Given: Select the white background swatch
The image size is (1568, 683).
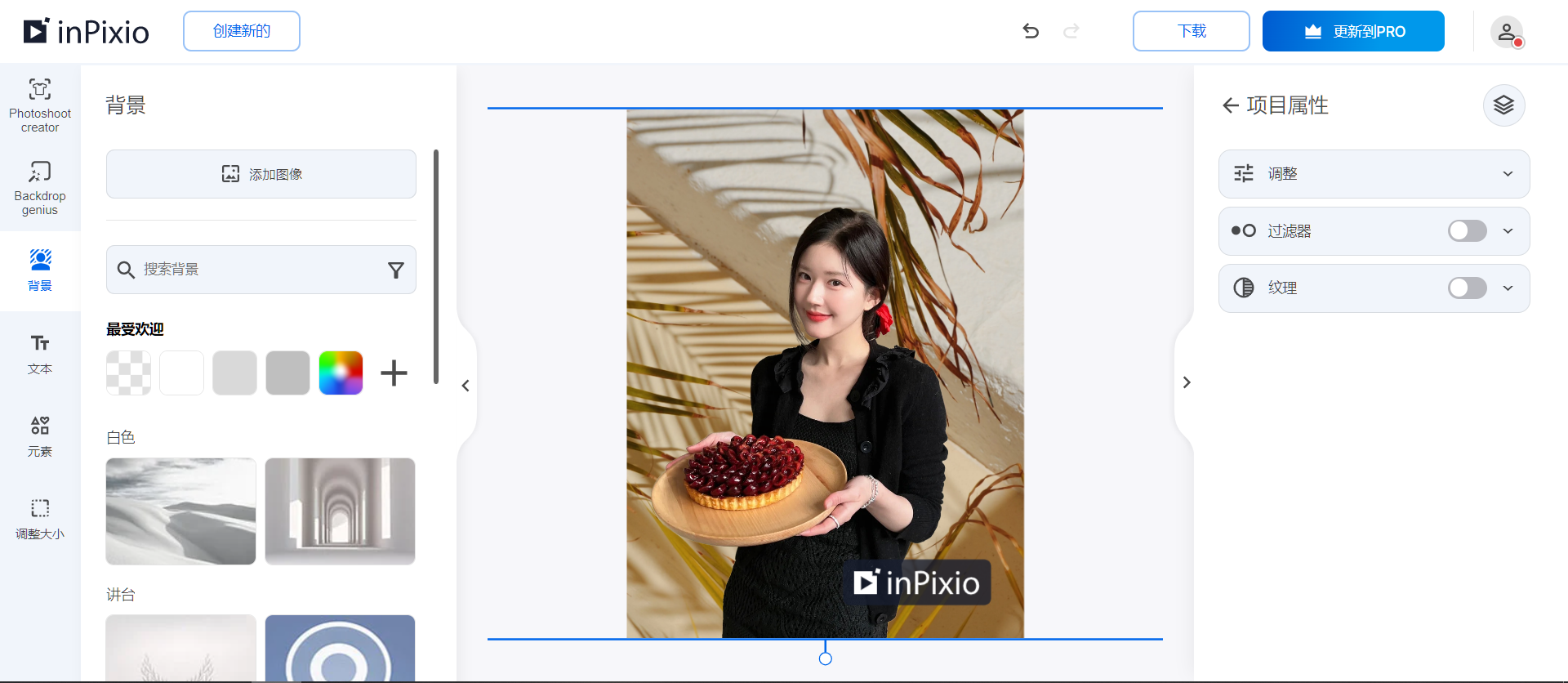Looking at the screenshot, I should [x=181, y=373].
